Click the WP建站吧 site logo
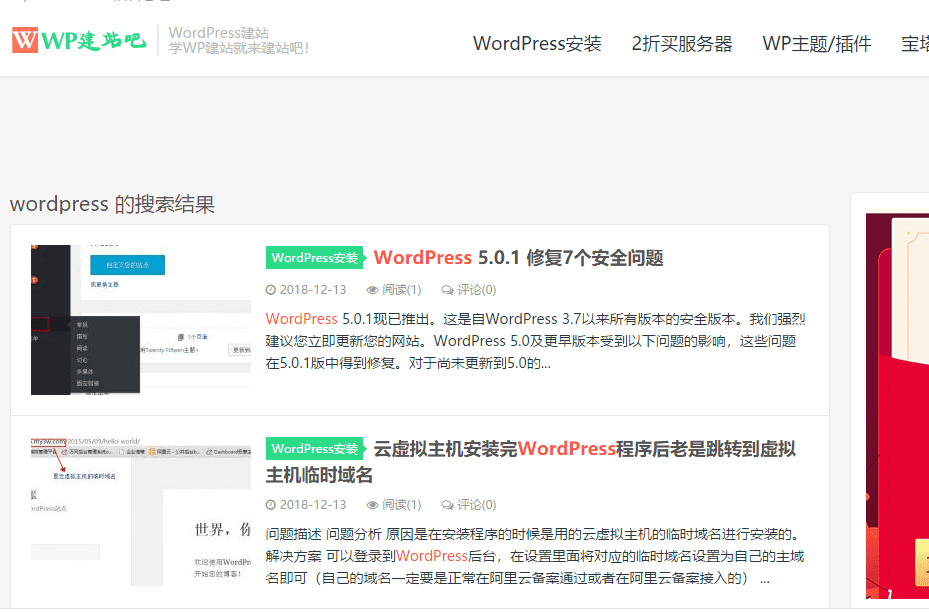This screenshot has width=929, height=612. tap(79, 40)
